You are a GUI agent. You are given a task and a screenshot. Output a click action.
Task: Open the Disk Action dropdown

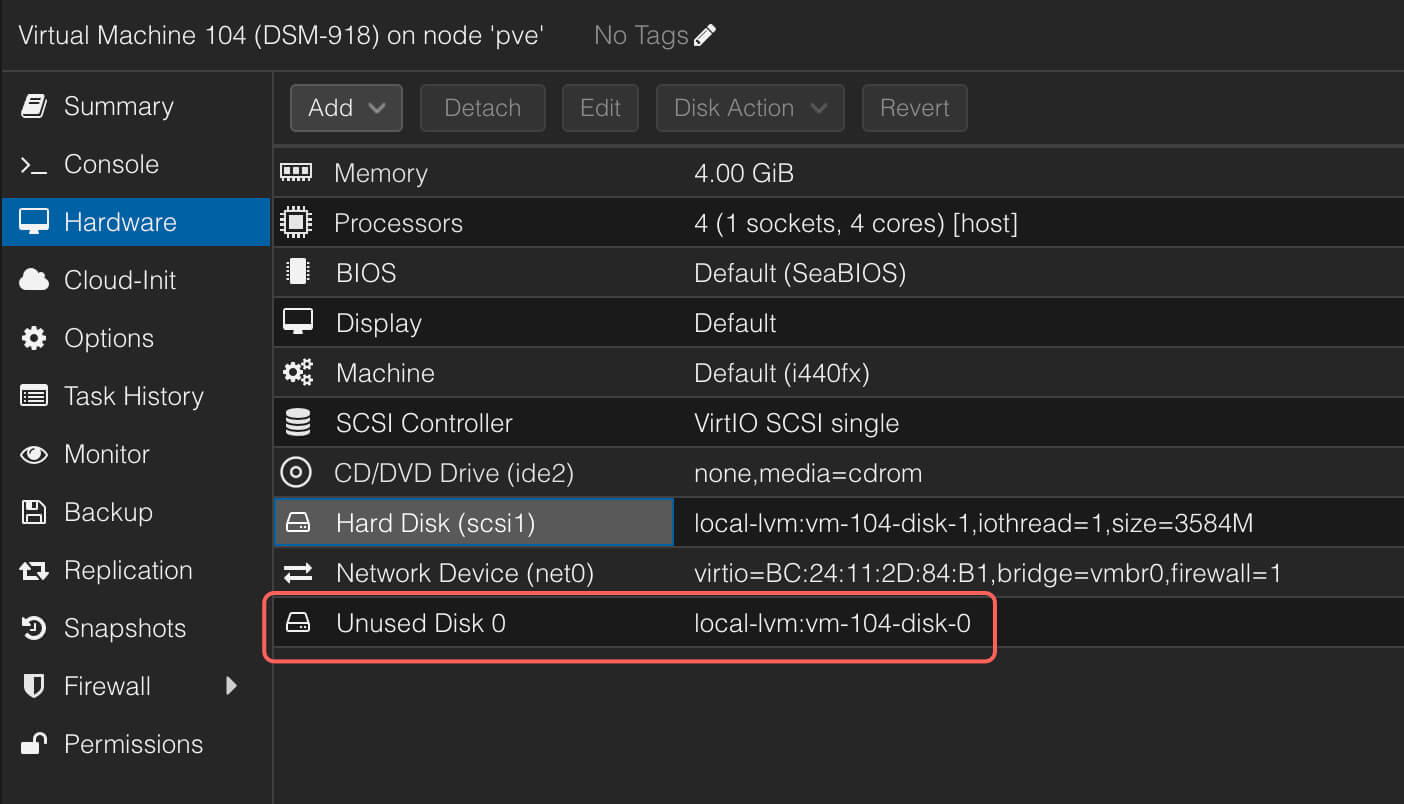tap(749, 108)
